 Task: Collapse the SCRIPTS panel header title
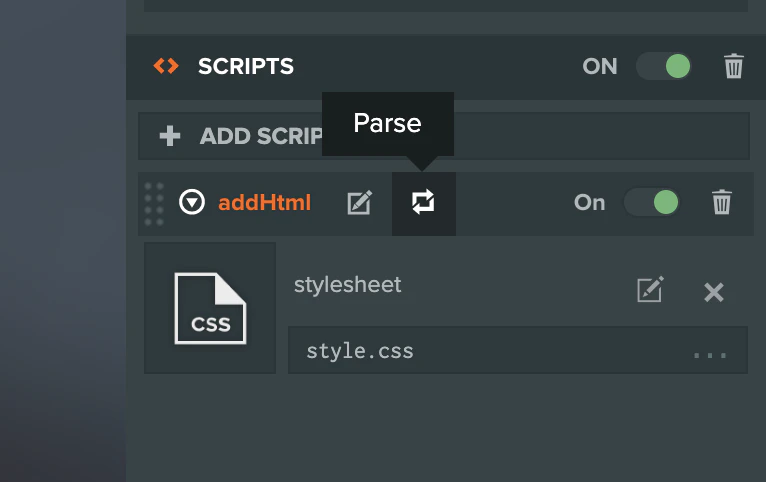pyautogui.click(x=246, y=67)
